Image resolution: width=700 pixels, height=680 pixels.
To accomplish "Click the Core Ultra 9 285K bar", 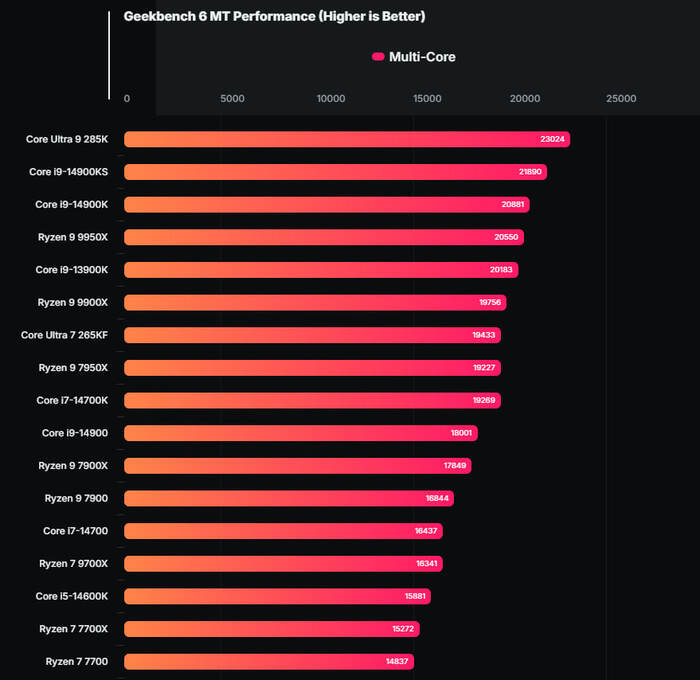I will (x=346, y=139).
